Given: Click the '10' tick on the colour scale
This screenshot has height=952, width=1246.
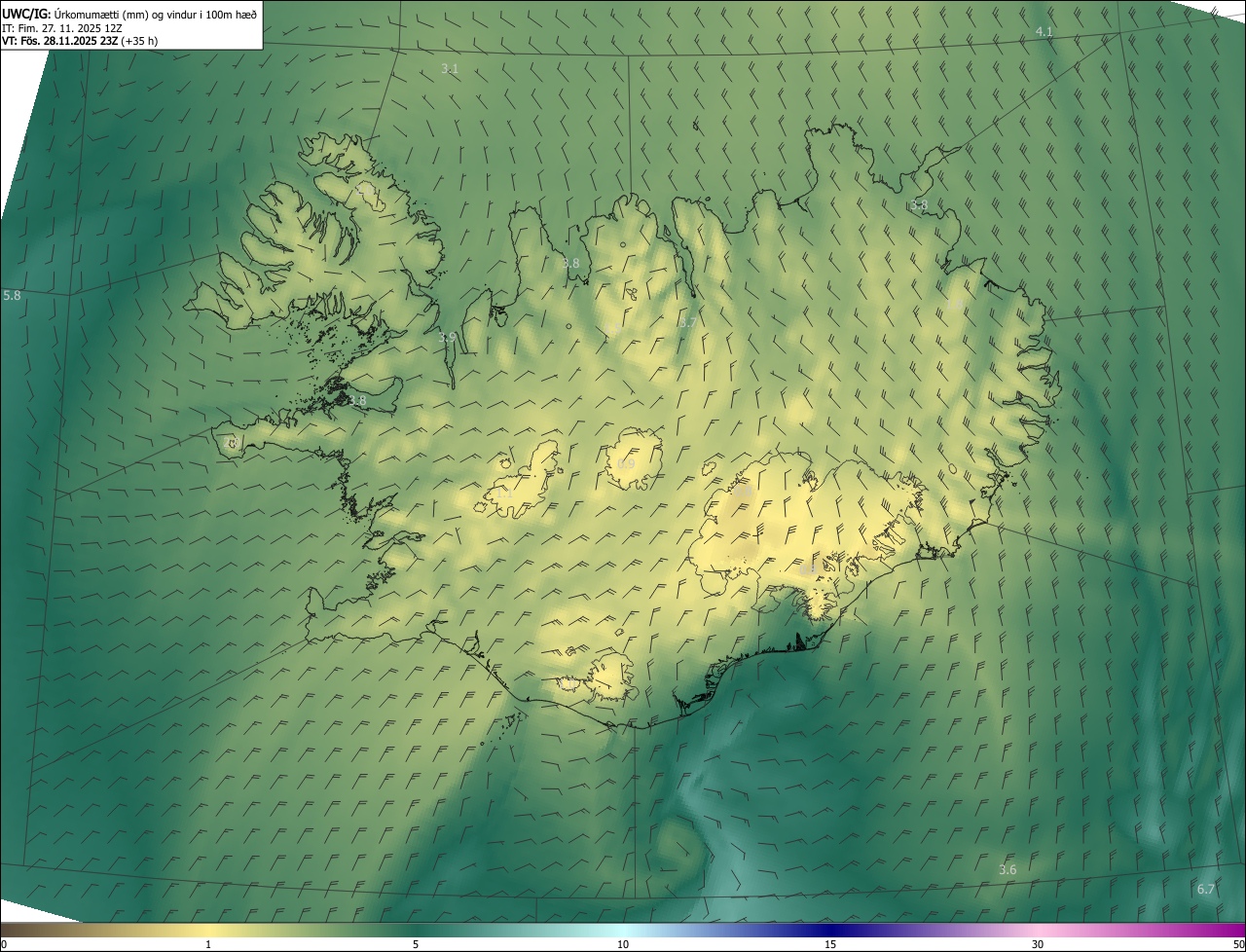Looking at the screenshot, I should [623, 944].
